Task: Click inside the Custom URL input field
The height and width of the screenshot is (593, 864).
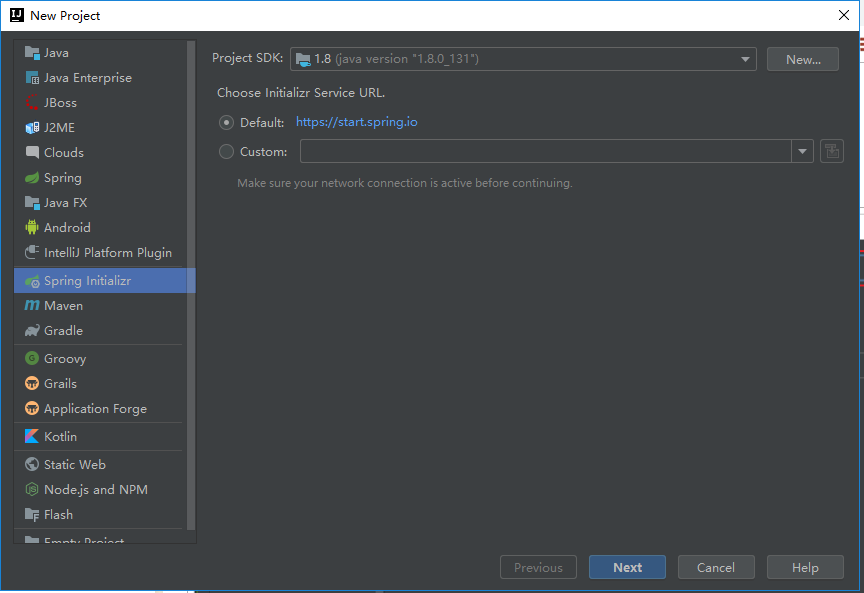Action: (x=546, y=151)
